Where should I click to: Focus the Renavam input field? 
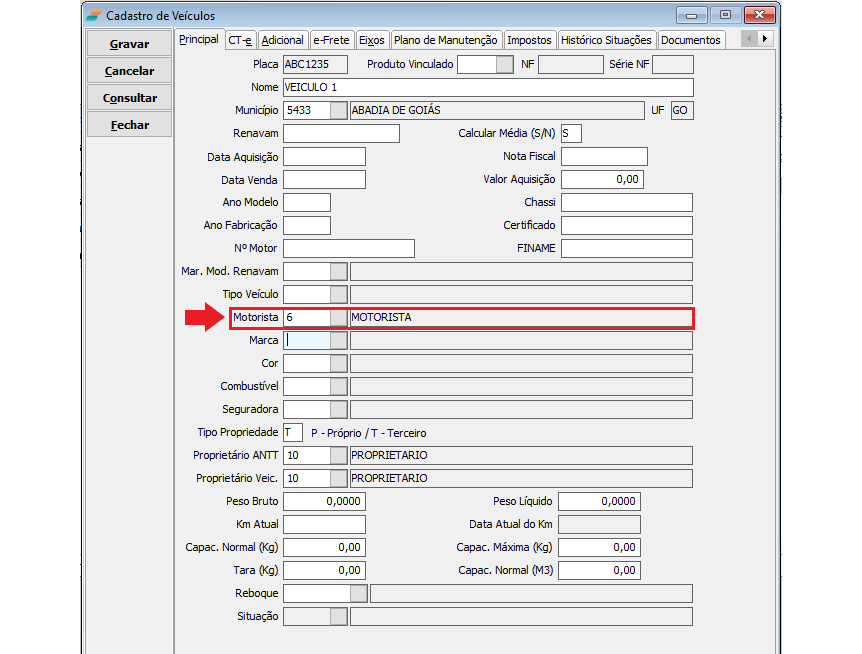341,134
